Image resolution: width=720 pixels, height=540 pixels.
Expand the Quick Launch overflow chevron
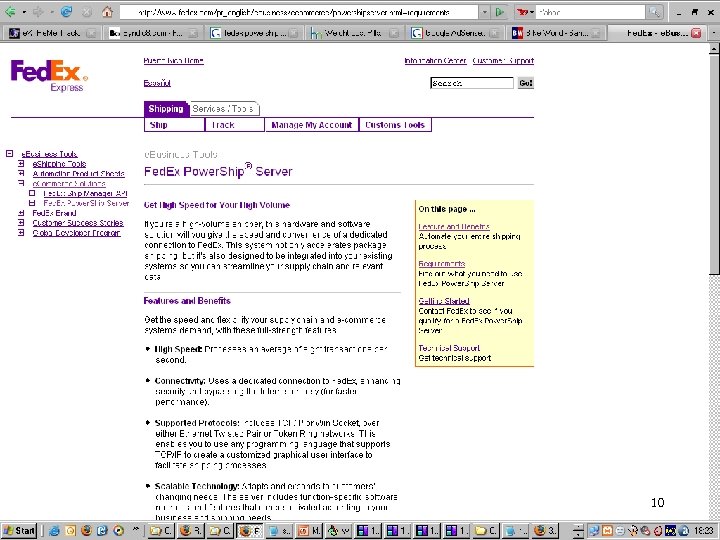pos(135,529)
